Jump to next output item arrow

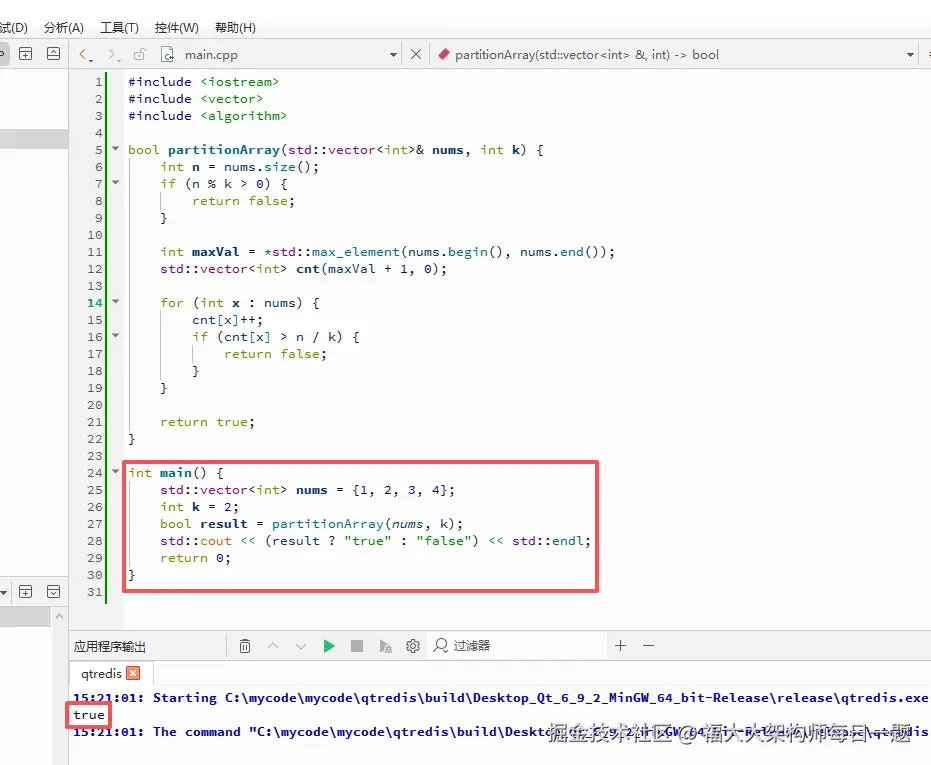click(301, 646)
